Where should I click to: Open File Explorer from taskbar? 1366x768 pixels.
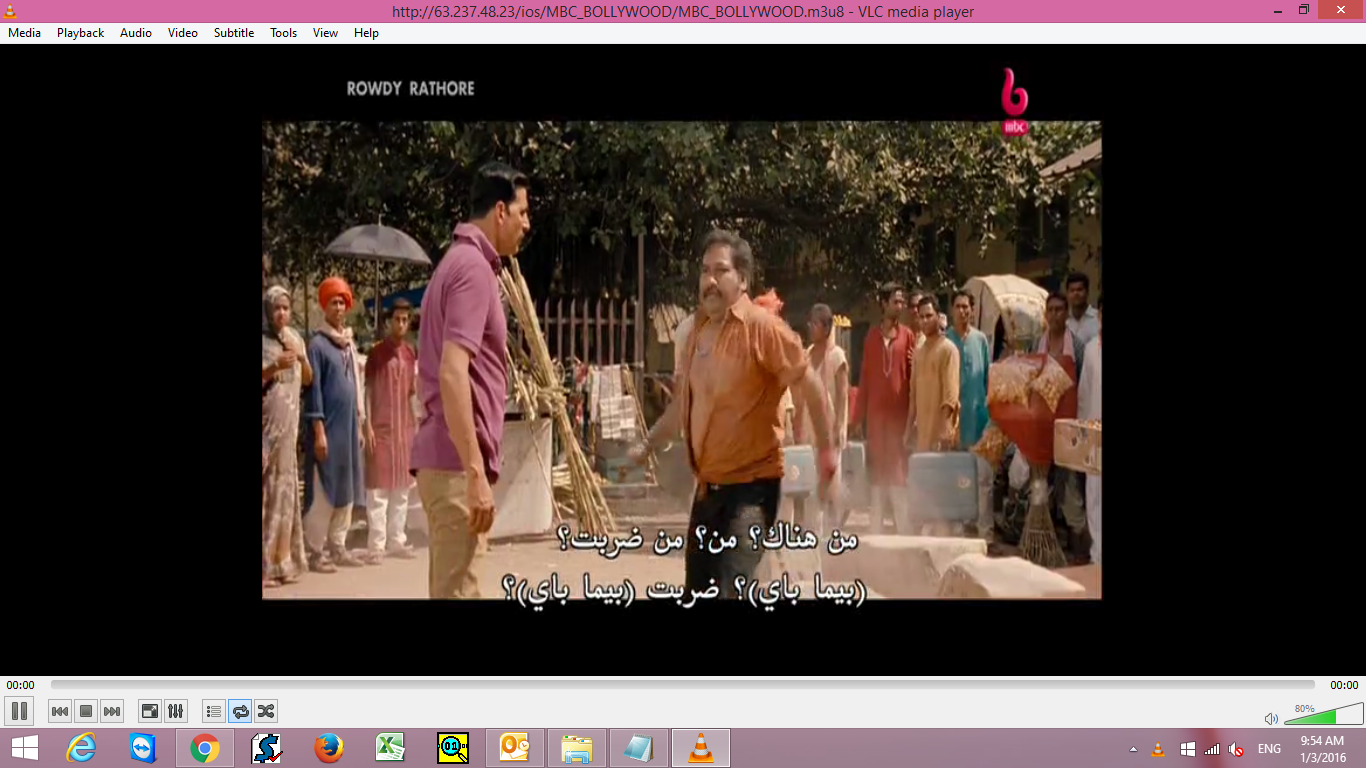point(577,748)
